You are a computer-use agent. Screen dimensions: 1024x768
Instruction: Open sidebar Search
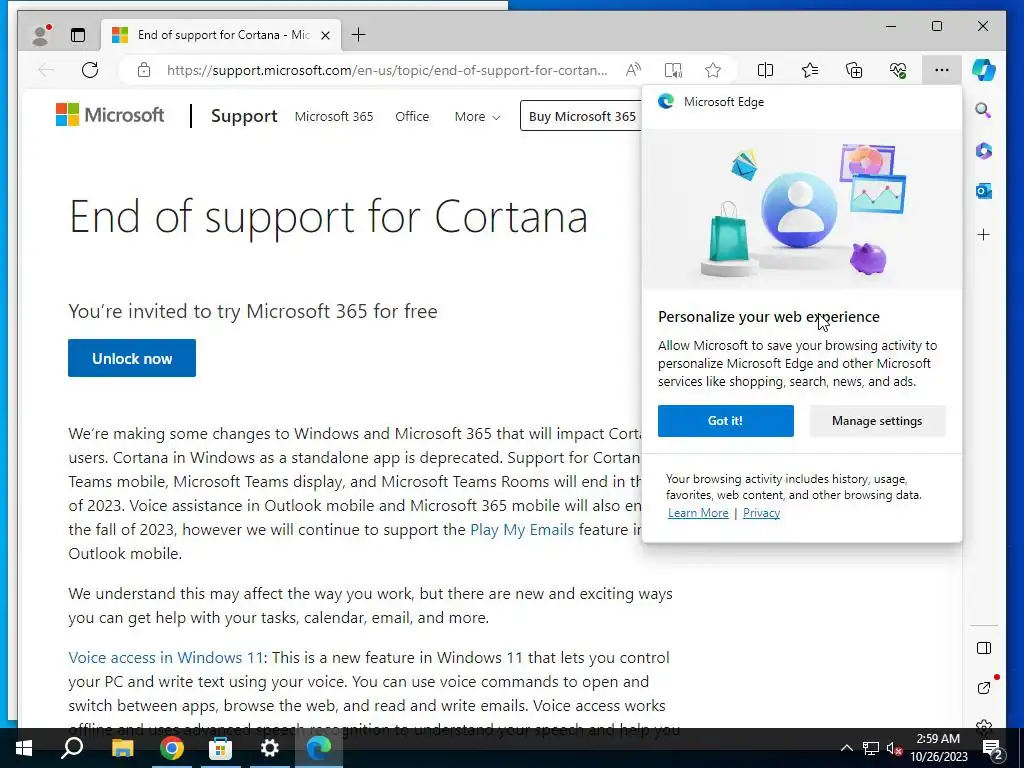pos(984,110)
